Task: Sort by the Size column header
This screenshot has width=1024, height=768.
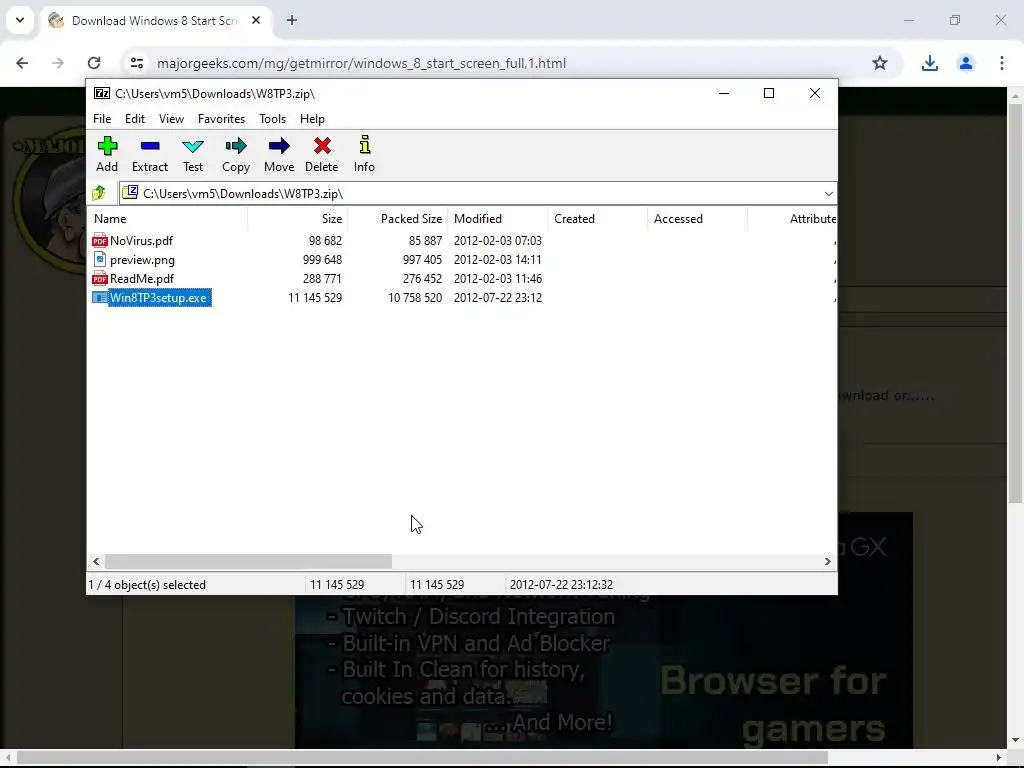Action: [x=298, y=219]
